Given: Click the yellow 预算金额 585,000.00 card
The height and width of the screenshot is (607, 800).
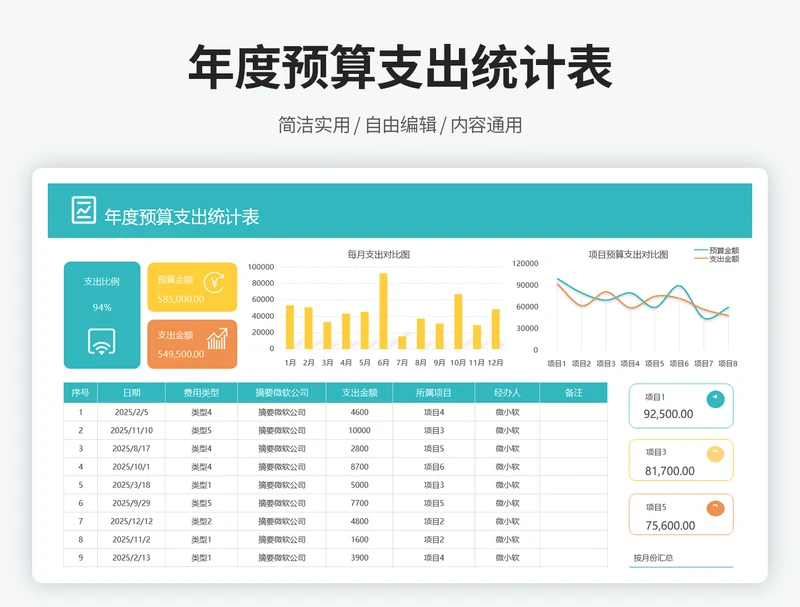Looking at the screenshot, I should tap(192, 287).
